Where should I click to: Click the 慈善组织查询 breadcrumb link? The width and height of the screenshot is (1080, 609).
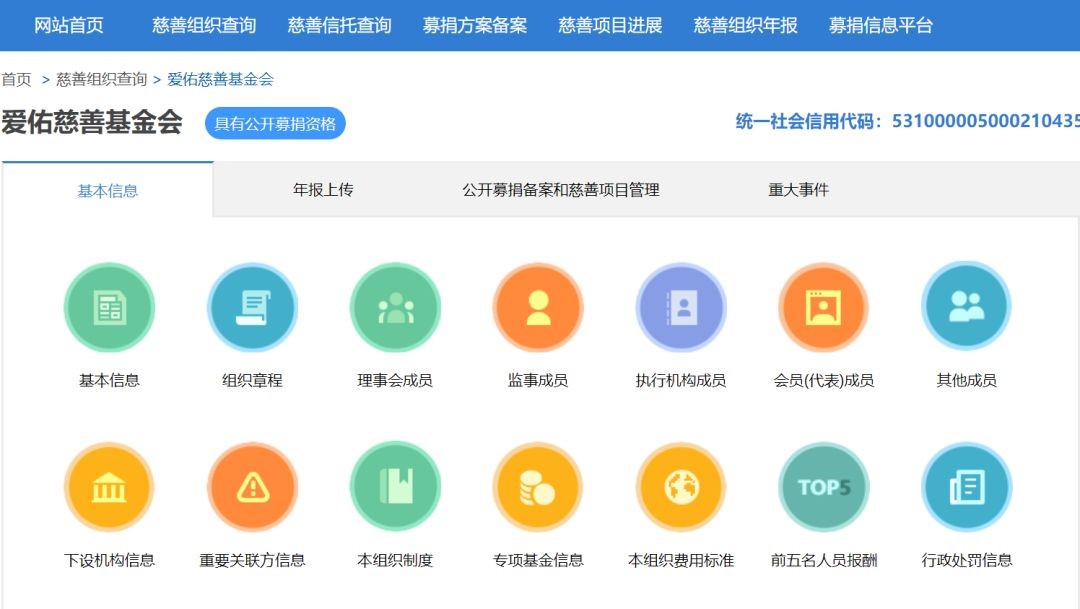[101, 79]
